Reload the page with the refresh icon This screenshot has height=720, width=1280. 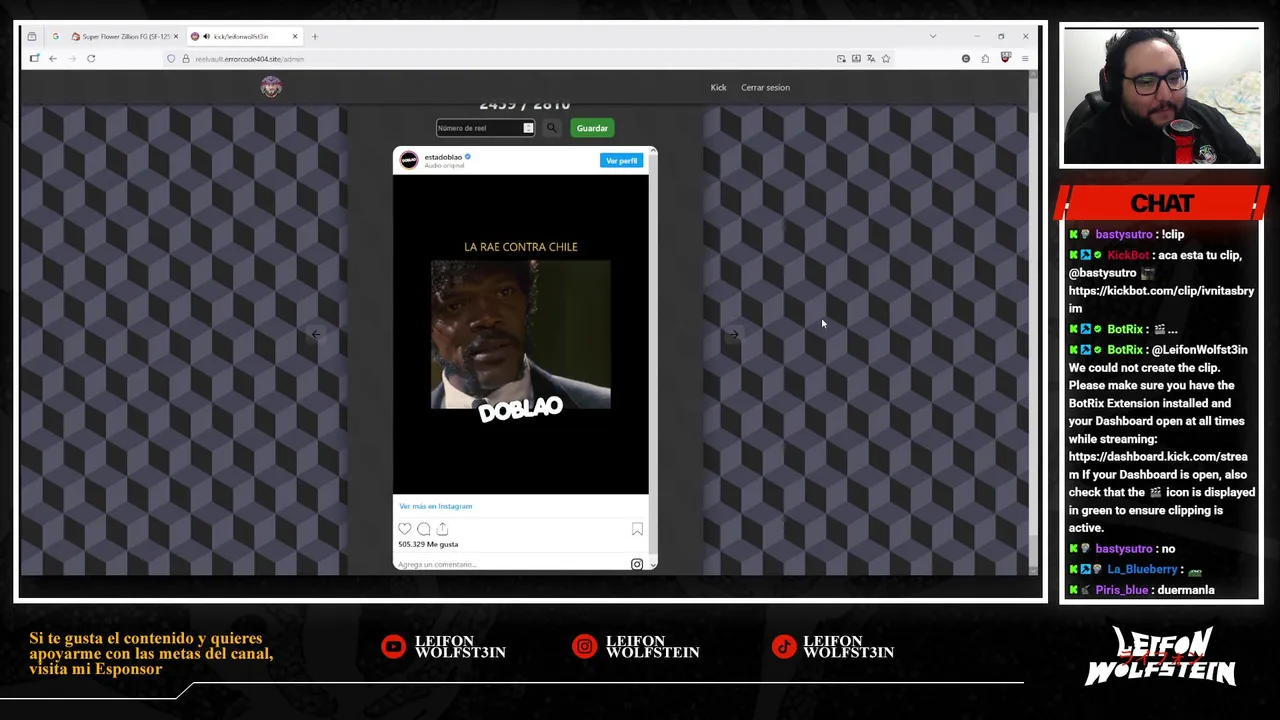(x=91, y=59)
